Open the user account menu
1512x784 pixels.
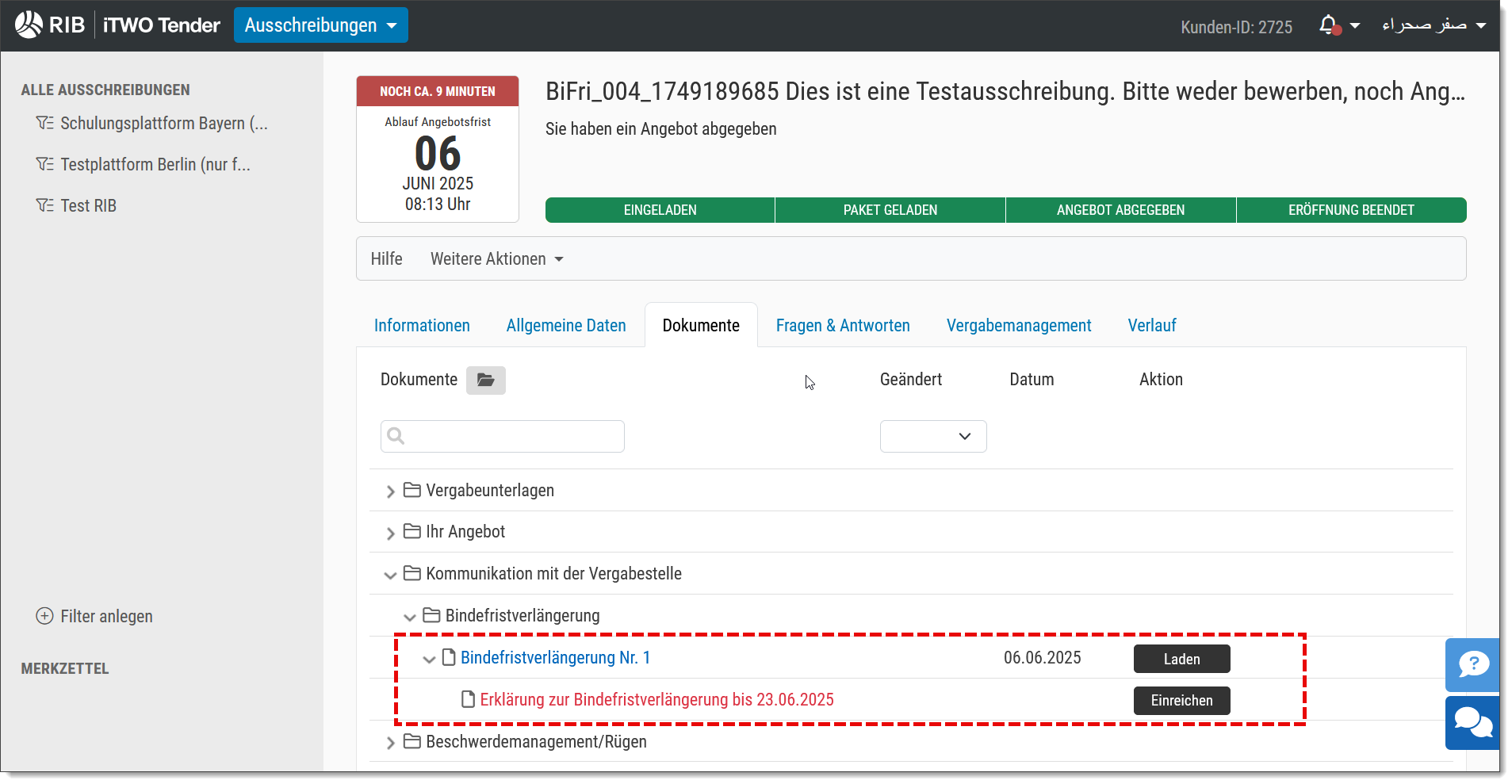click(1434, 25)
